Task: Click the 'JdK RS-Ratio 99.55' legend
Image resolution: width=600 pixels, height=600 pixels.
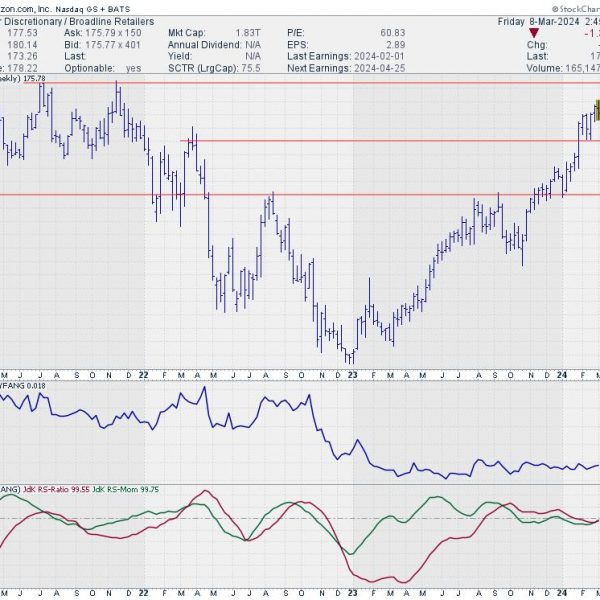Action: pos(56,489)
